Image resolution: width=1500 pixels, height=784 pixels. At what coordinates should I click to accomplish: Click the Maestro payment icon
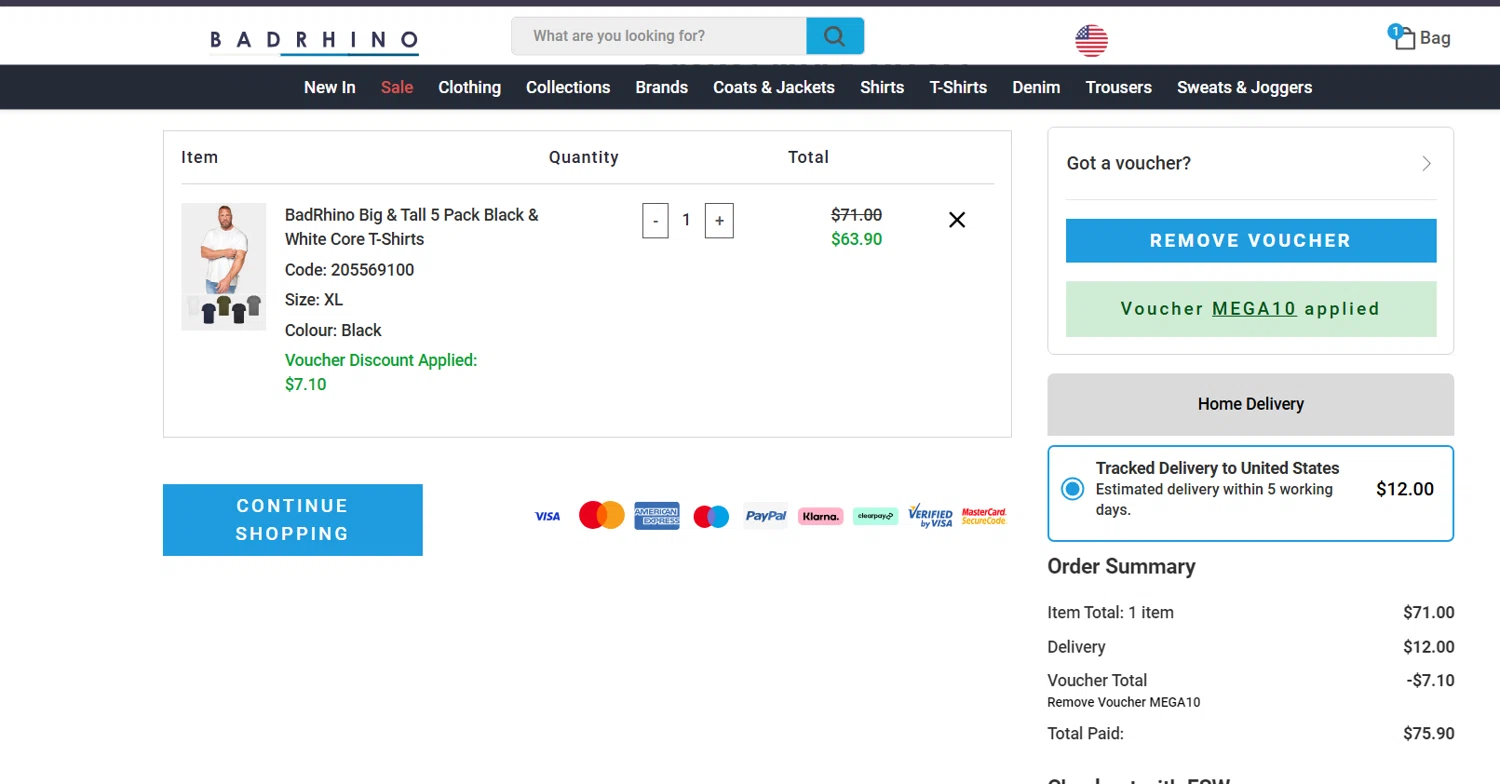pos(711,516)
